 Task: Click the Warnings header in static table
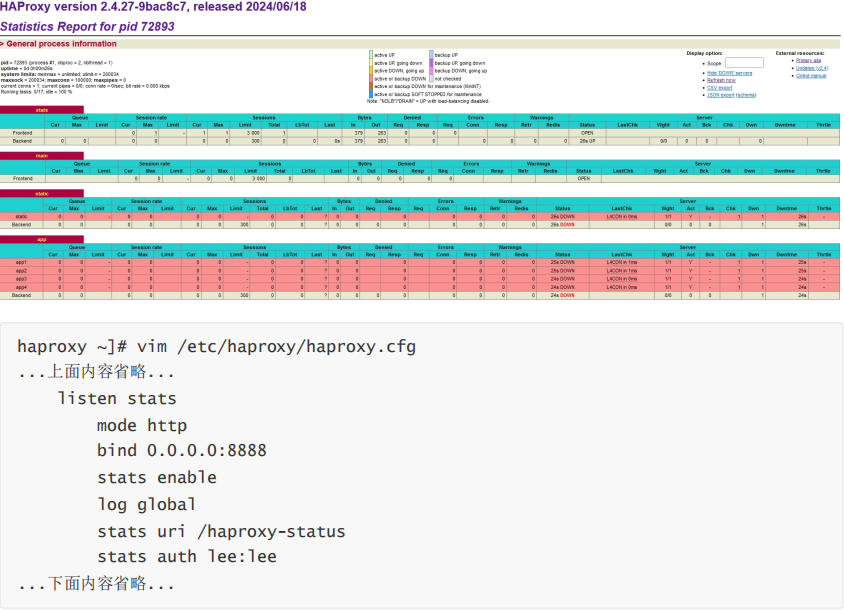coord(509,201)
